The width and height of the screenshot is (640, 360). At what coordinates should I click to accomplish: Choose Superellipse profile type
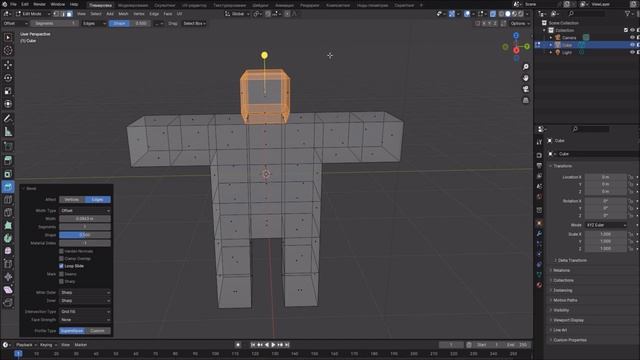(x=72, y=331)
